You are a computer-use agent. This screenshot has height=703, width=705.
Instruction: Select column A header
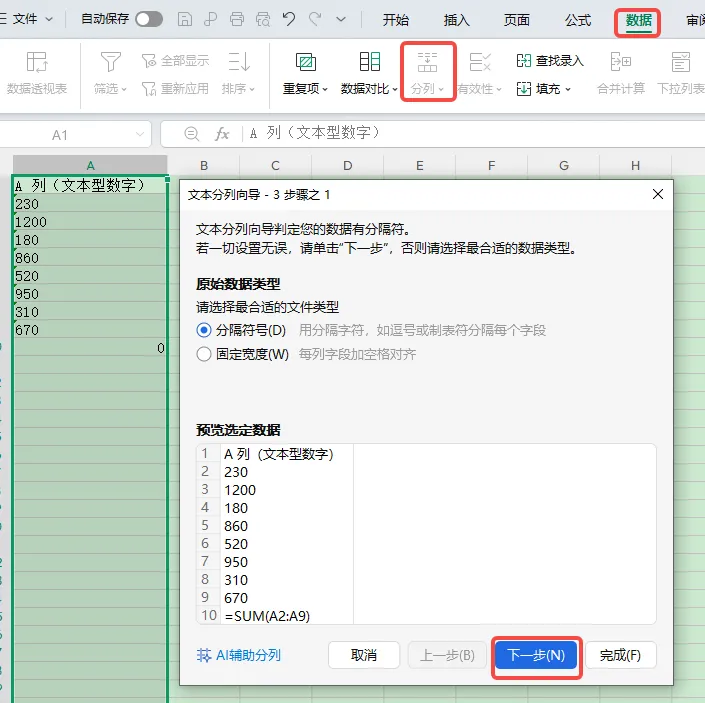click(90, 165)
